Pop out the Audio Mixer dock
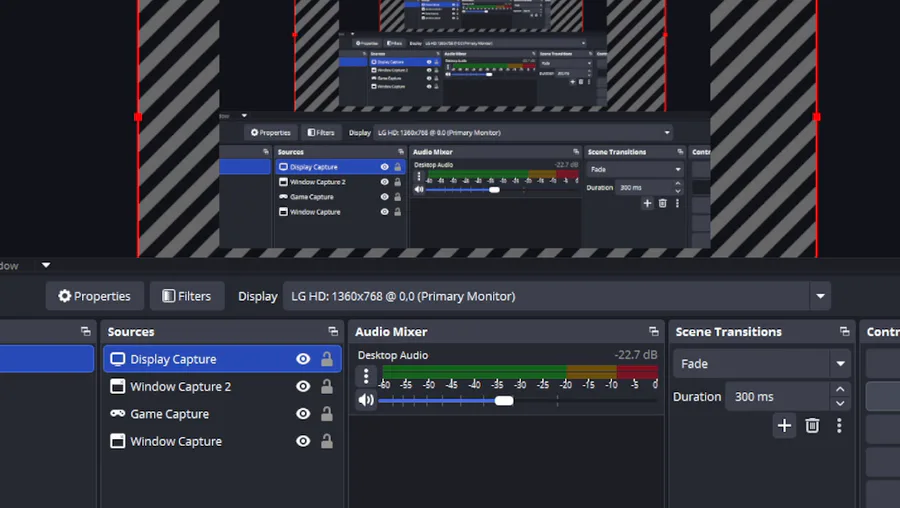This screenshot has width=900, height=508. click(x=654, y=331)
